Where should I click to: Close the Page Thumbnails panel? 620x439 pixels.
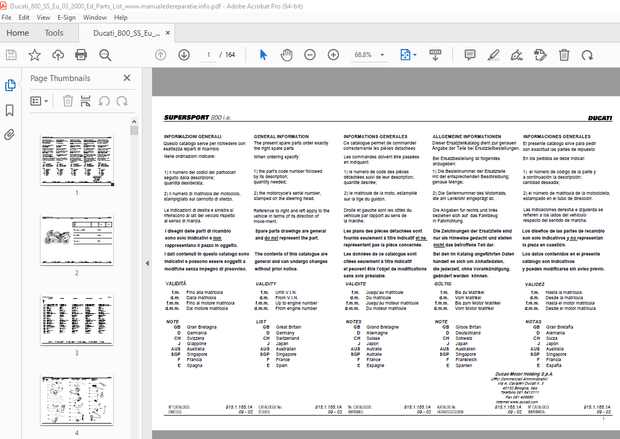(127, 78)
